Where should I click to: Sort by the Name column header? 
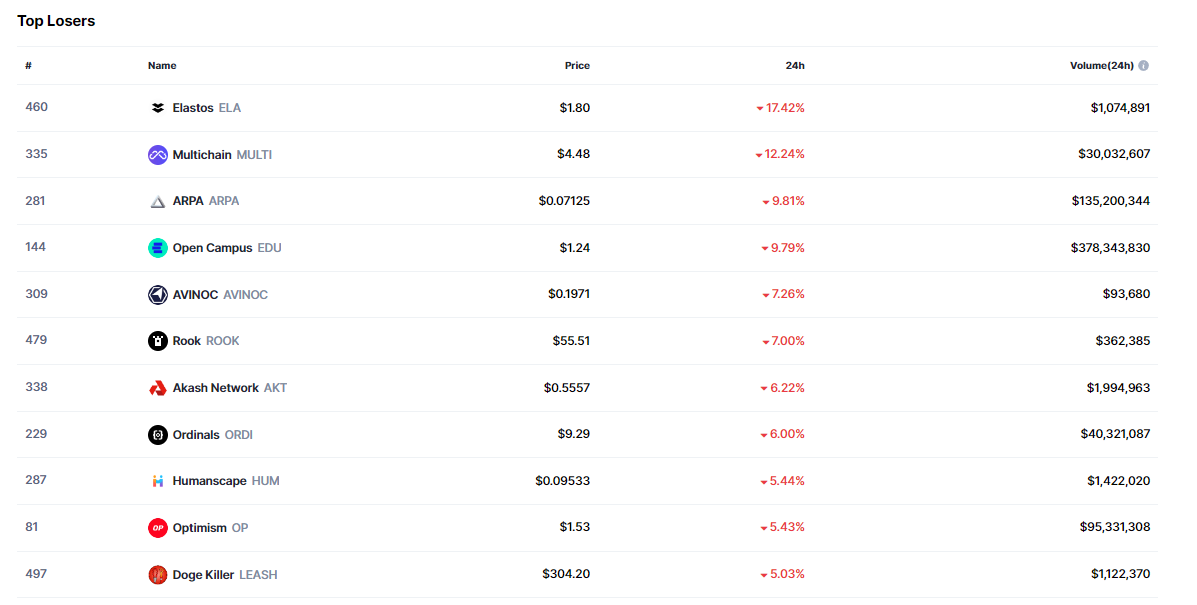(162, 66)
